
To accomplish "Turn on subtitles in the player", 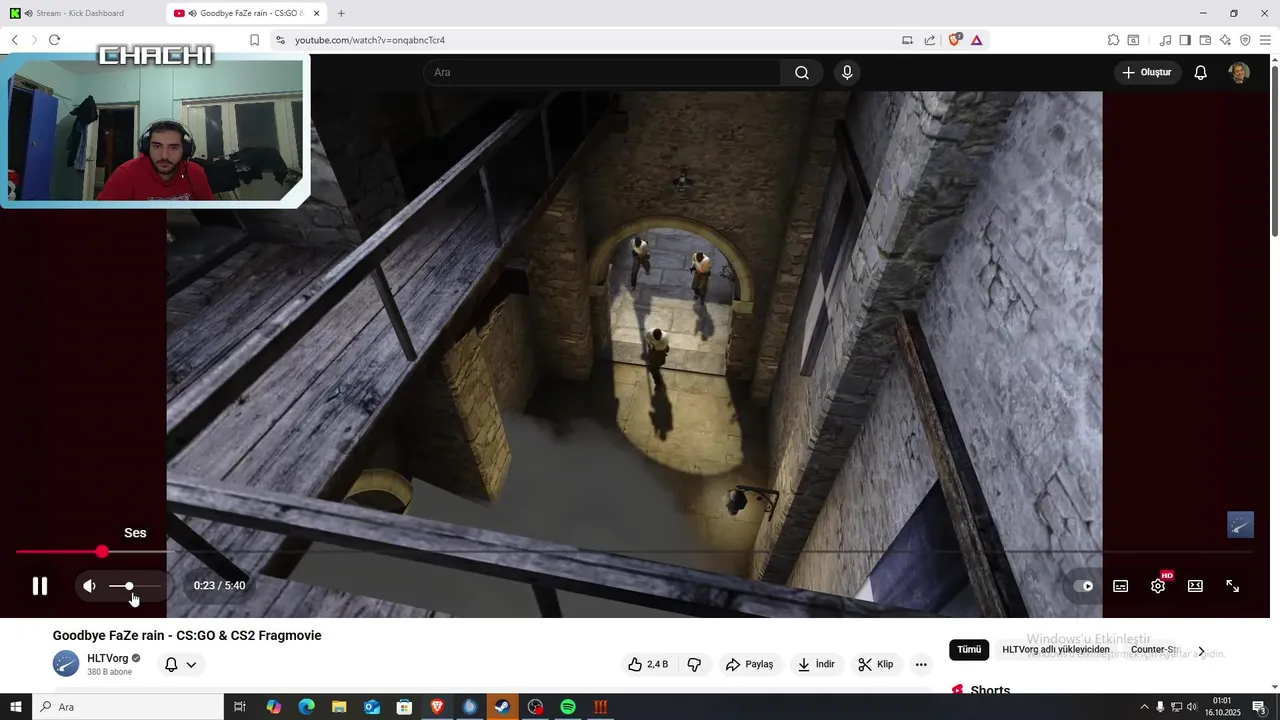I will tap(1121, 586).
